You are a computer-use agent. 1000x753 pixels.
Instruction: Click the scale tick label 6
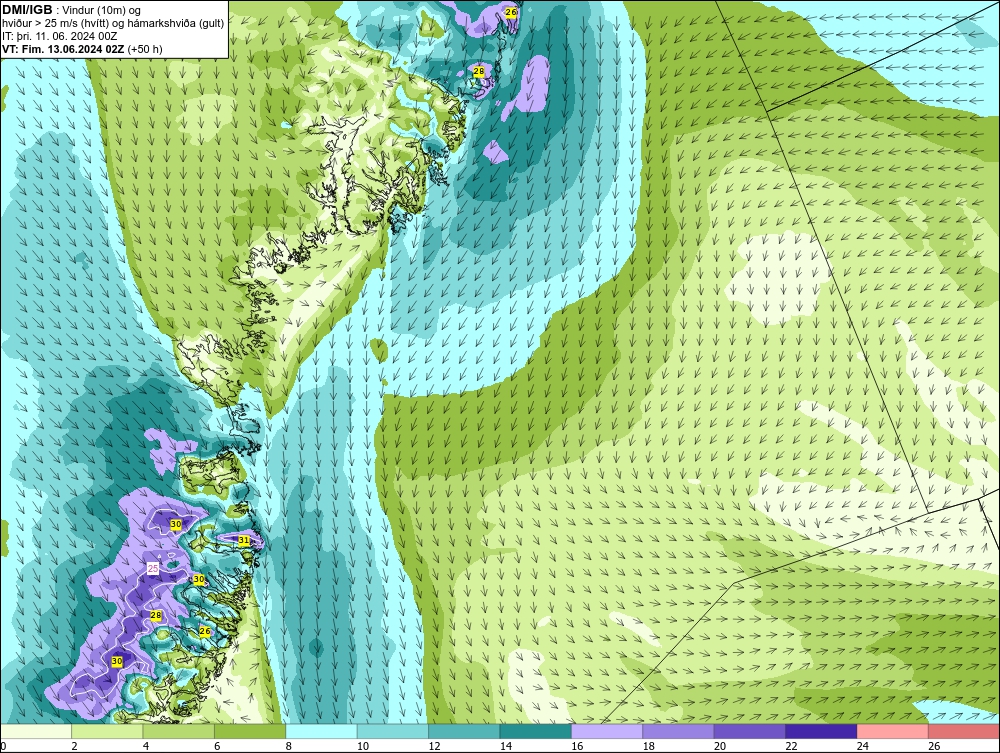(x=217, y=746)
